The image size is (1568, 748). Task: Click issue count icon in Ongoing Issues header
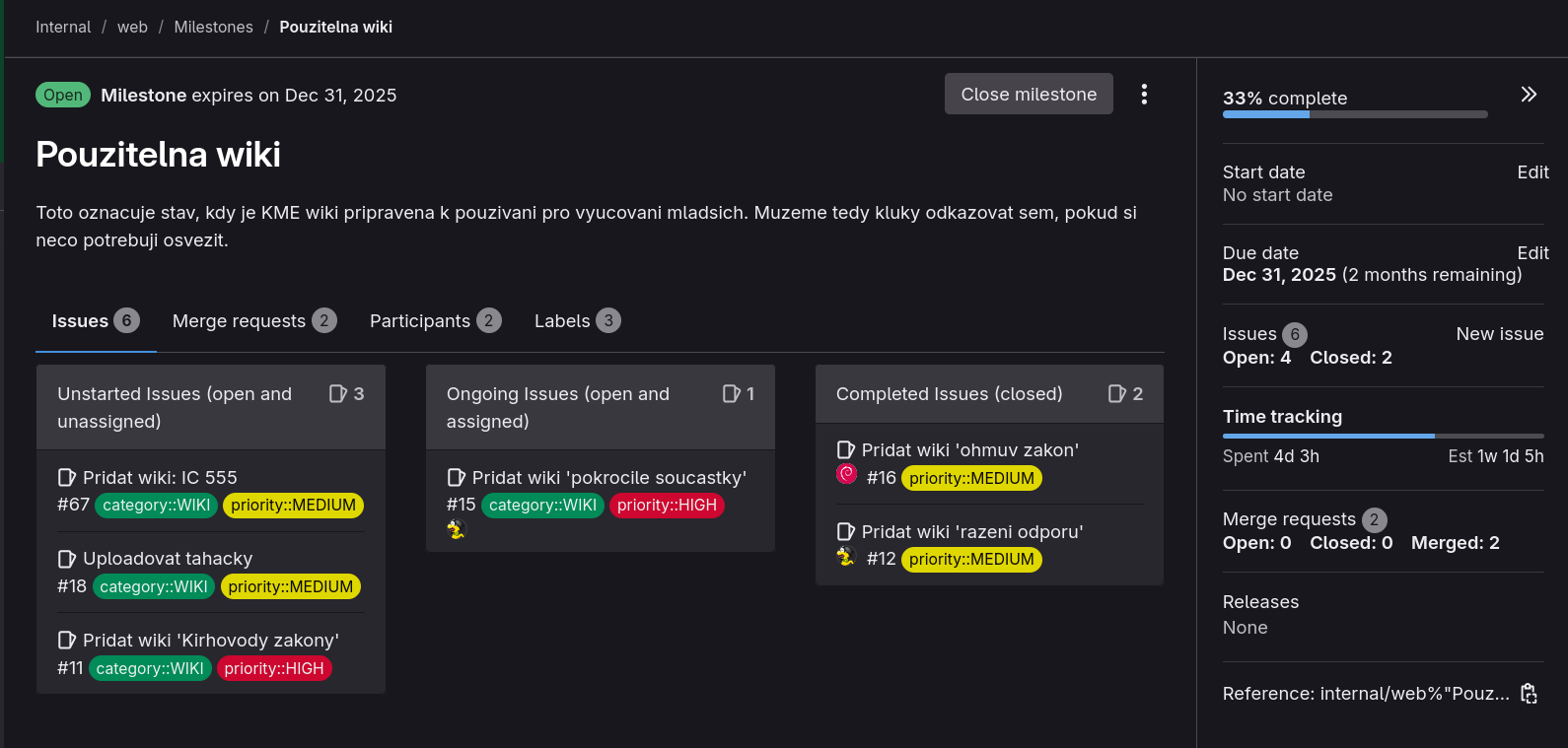(731, 394)
